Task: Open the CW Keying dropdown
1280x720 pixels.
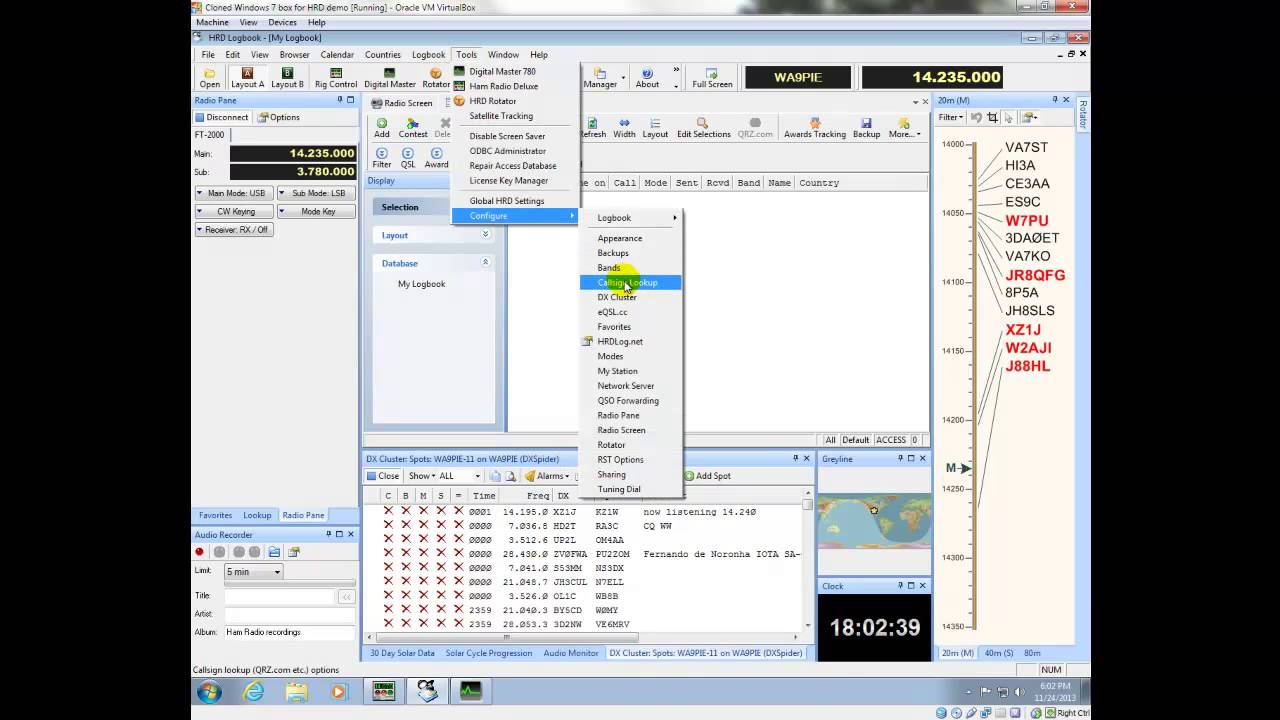Action: point(233,211)
